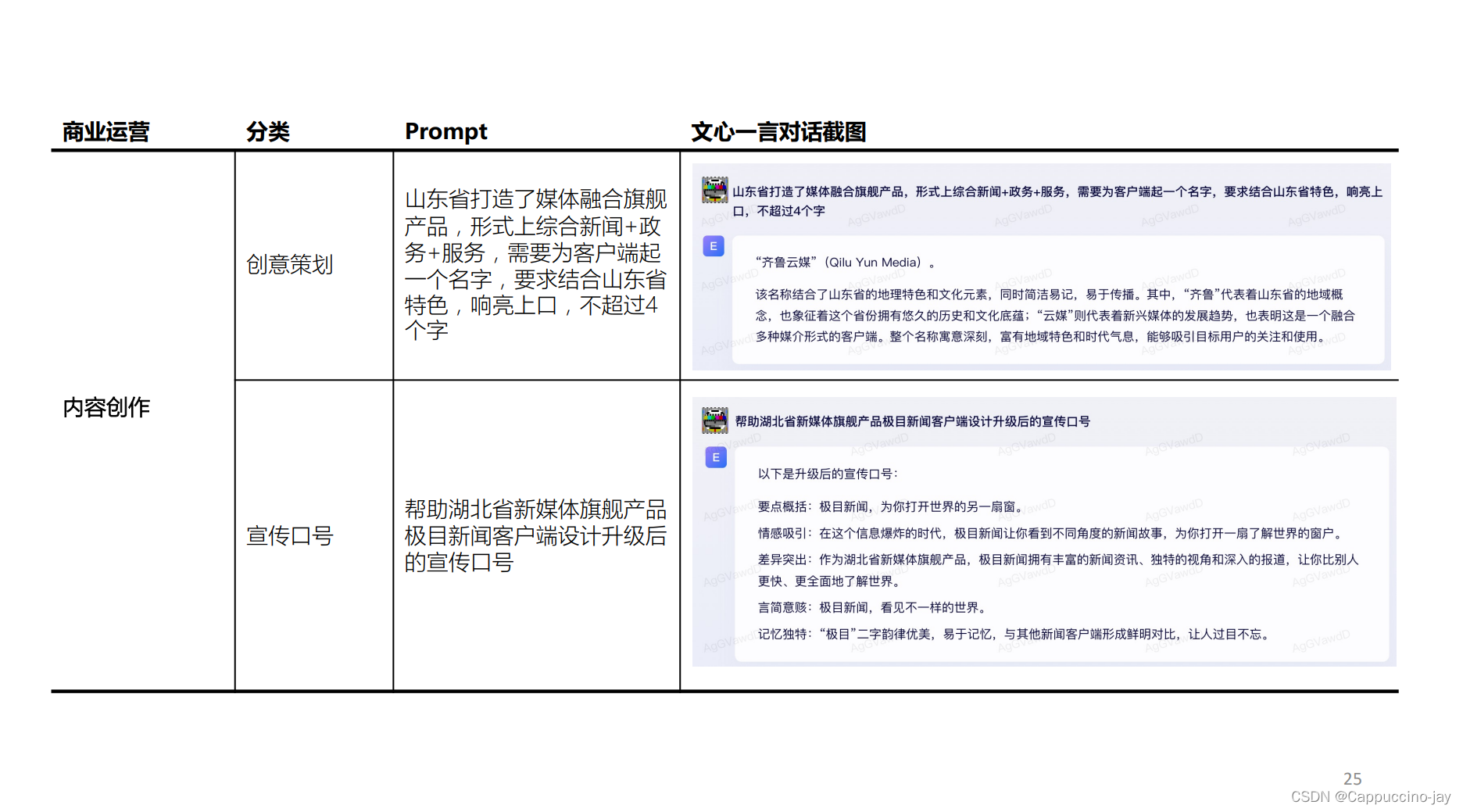
Task: Select the 分类 column header
Action: 268,132
